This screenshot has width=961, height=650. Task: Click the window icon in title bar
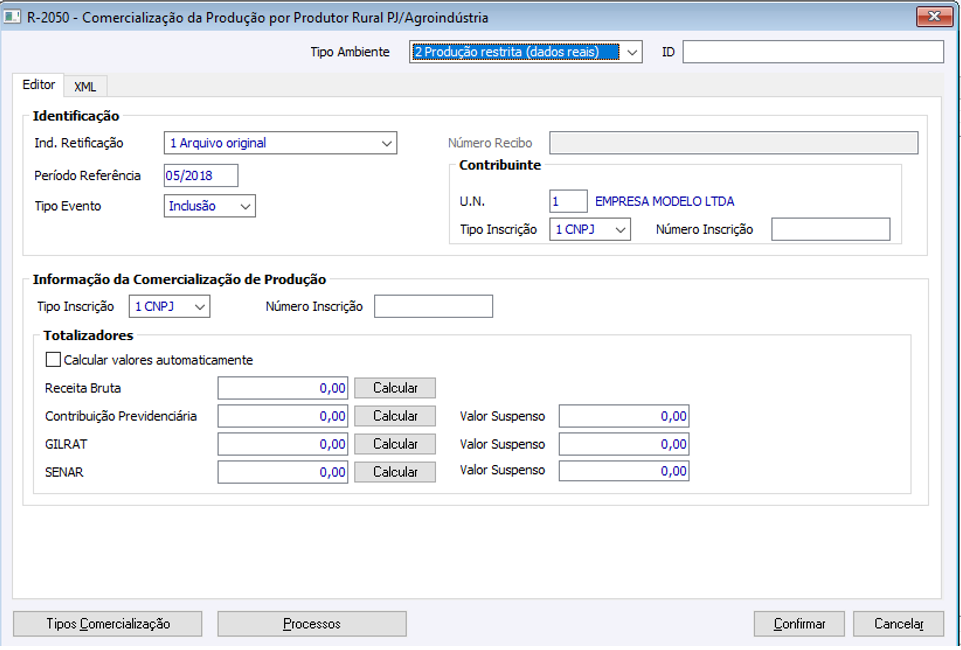13,17
